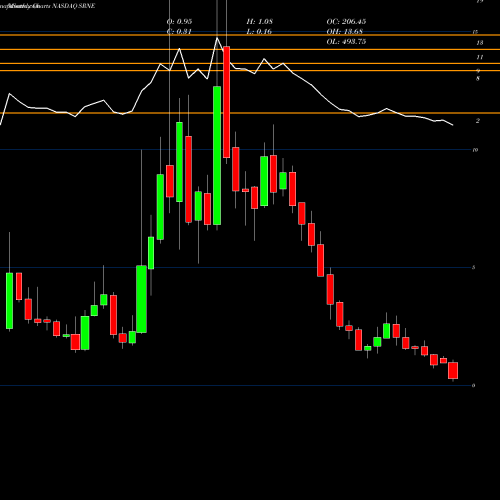Click the price axis label 10
Screen dimensions: 500x500
pos(475,150)
